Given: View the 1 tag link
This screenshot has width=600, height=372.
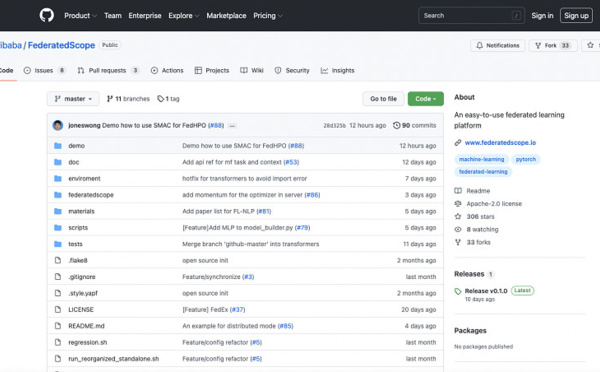Looking at the screenshot, I should click(x=168, y=99).
